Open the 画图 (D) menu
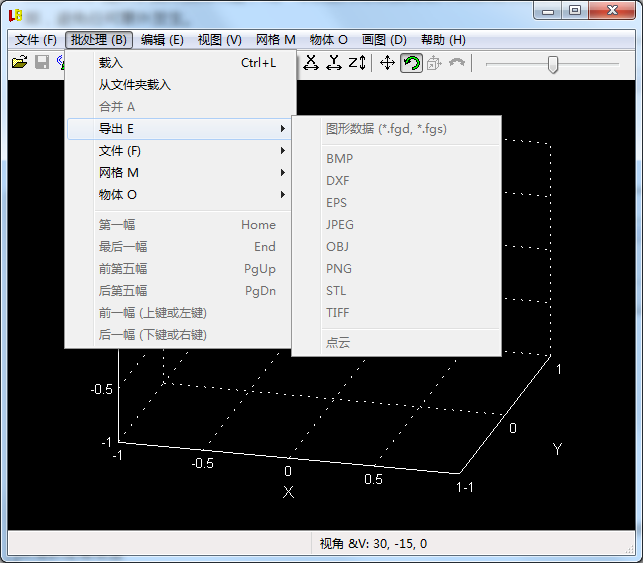 (x=384, y=40)
